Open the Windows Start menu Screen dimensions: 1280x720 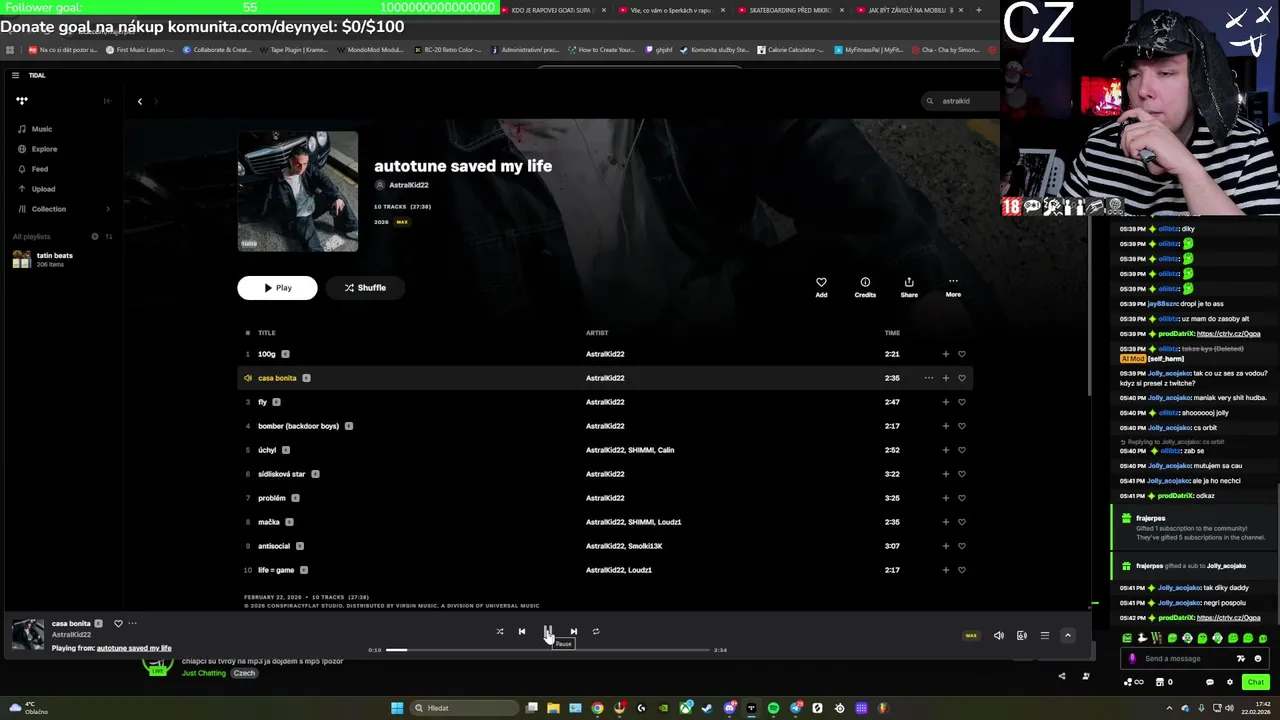397,708
